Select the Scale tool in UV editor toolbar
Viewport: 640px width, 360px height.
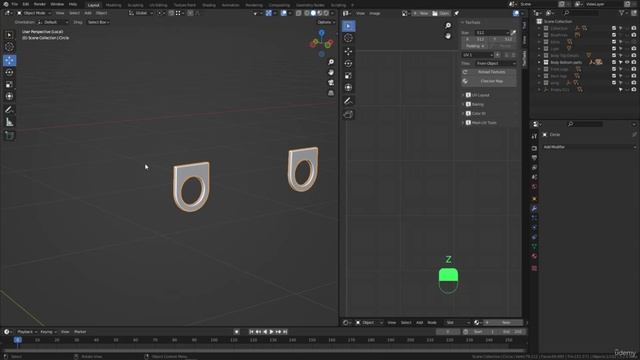pyautogui.click(x=348, y=76)
